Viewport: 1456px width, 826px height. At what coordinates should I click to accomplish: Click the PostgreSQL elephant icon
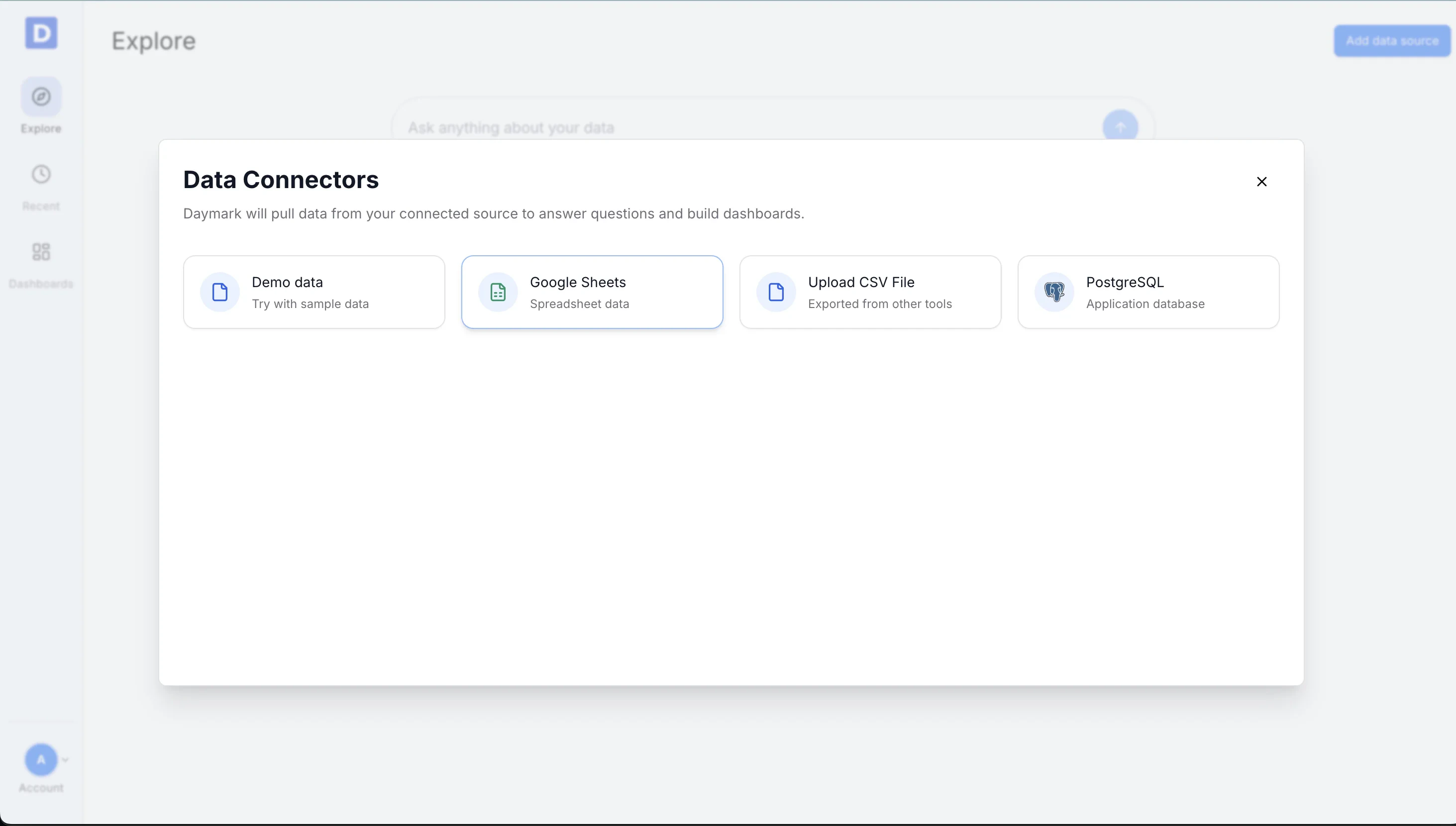pos(1053,292)
